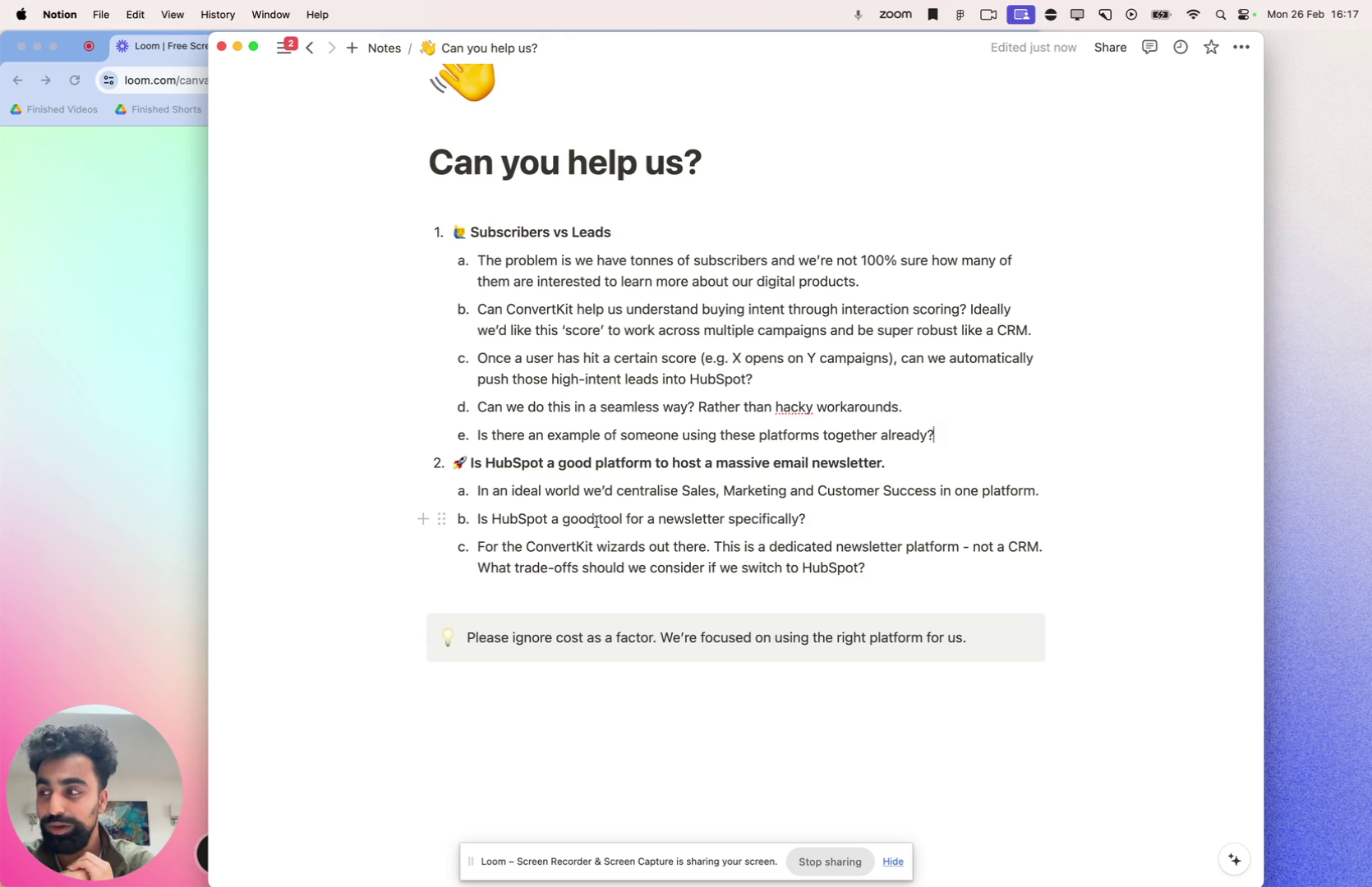Open the Finished Videos bookmark
Screen dimensions: 1372x887
coord(54,109)
